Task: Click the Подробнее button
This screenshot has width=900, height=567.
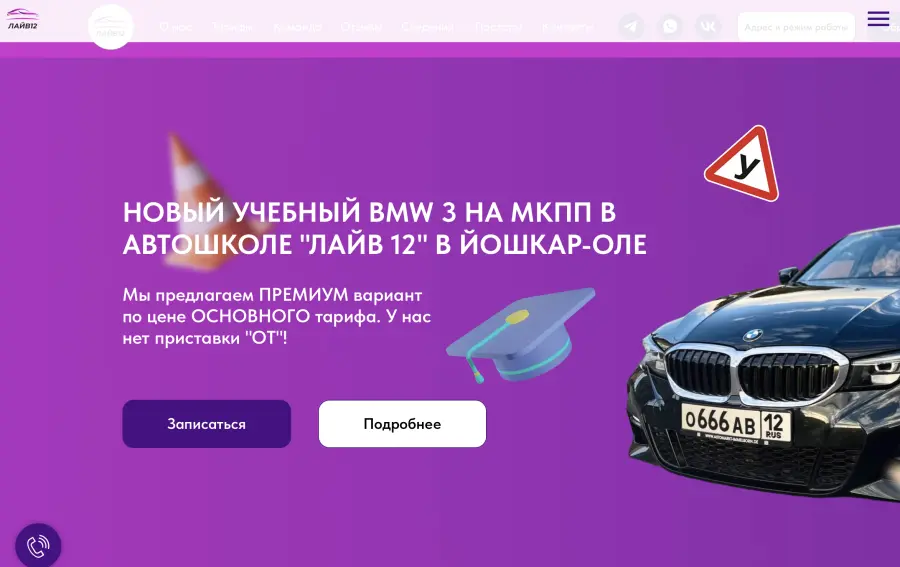Action: point(402,424)
